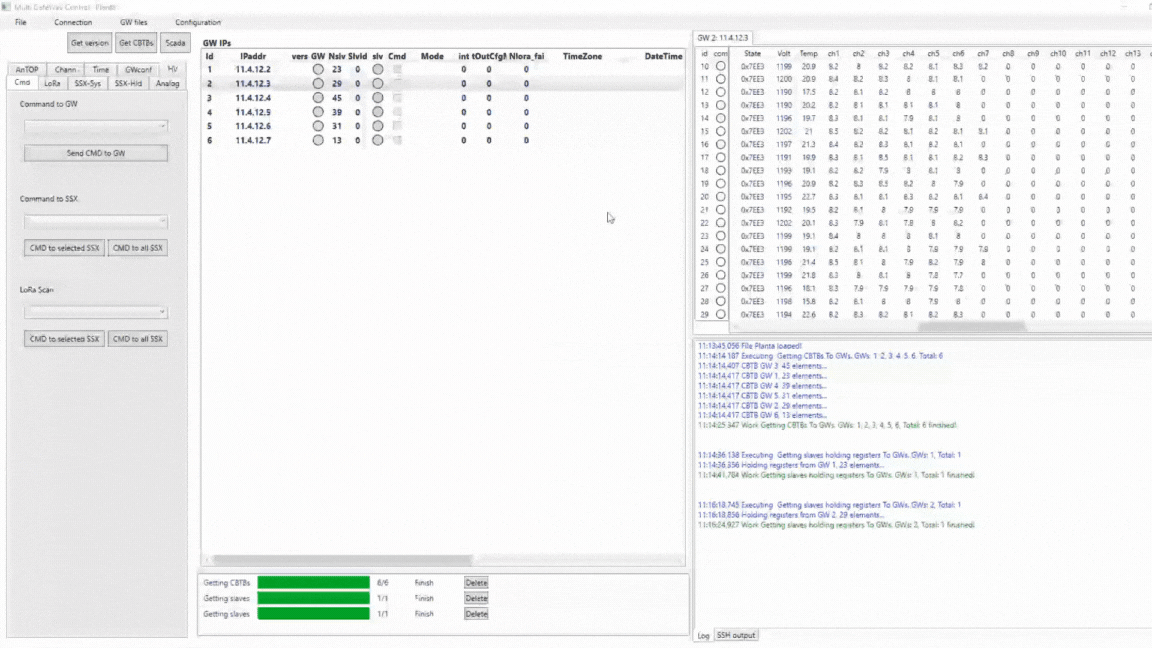
Task: Switch to the AnTOP tab
Action: tap(27, 69)
